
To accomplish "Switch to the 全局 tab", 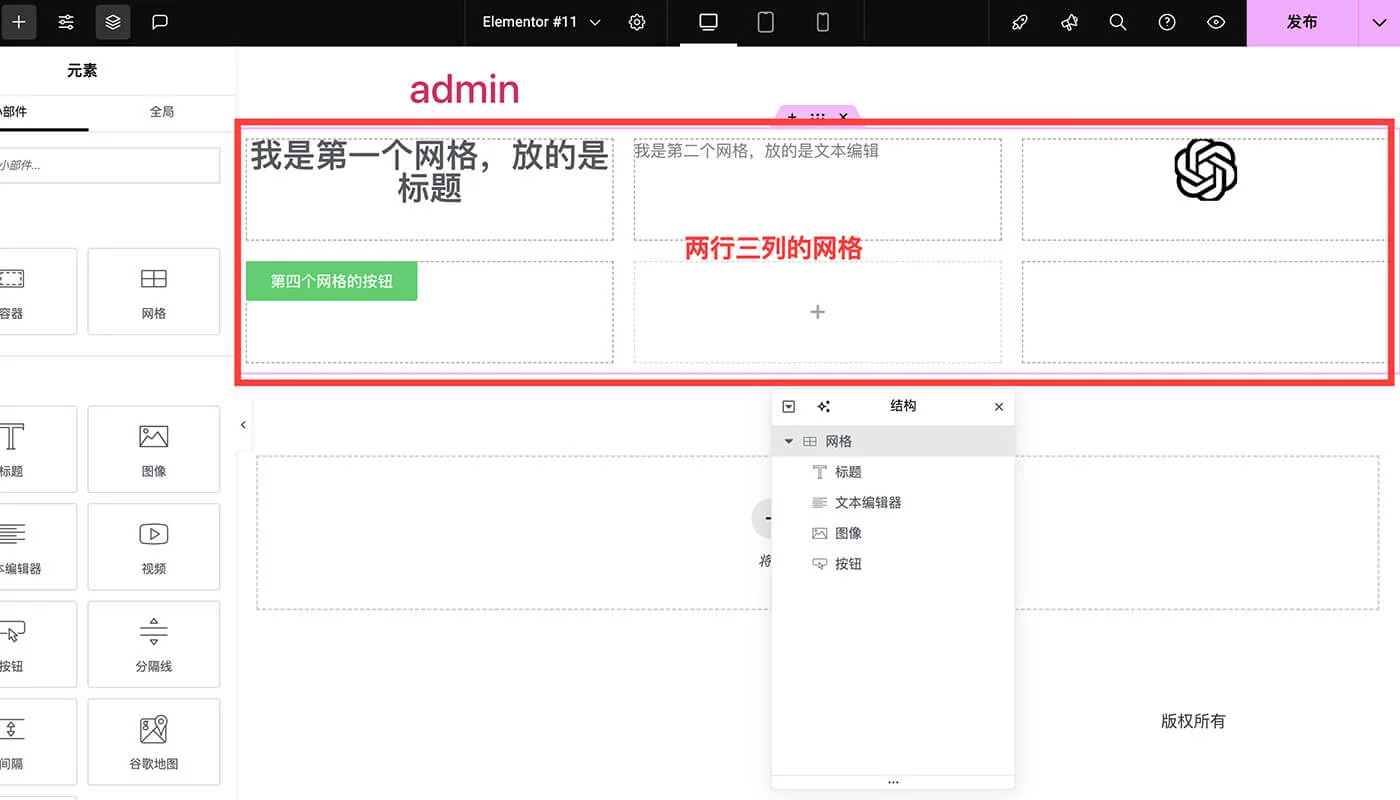I will pos(163,113).
